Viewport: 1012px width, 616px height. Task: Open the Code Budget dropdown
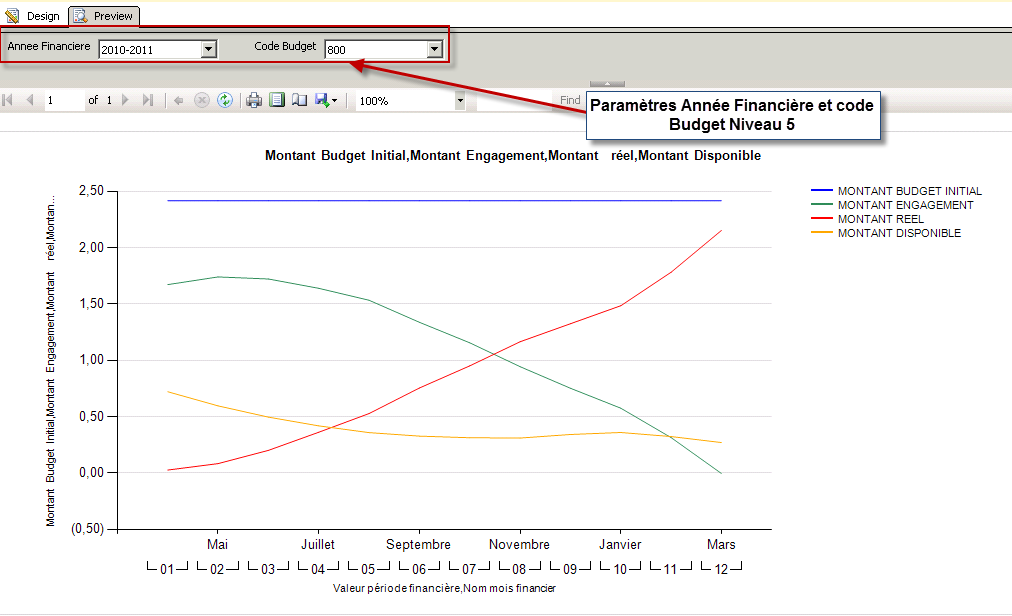coord(433,48)
